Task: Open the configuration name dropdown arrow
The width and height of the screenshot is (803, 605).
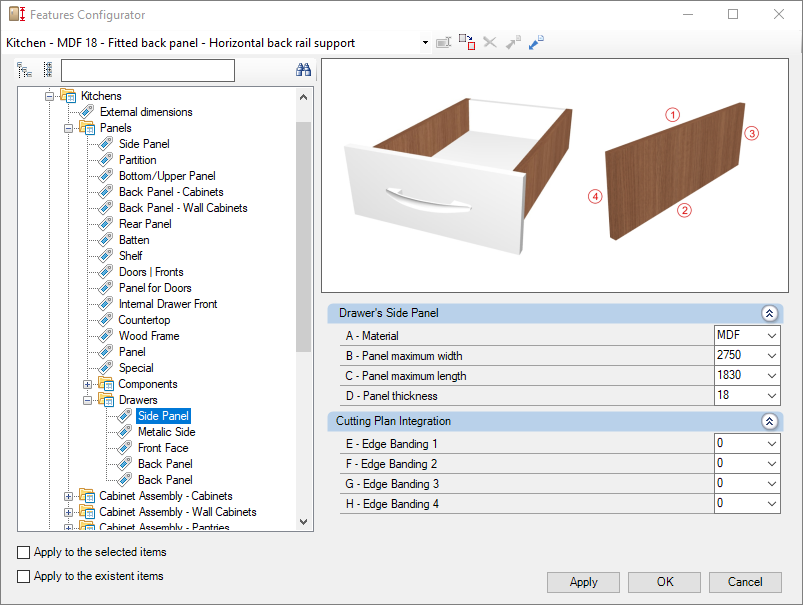Action: [x=425, y=43]
